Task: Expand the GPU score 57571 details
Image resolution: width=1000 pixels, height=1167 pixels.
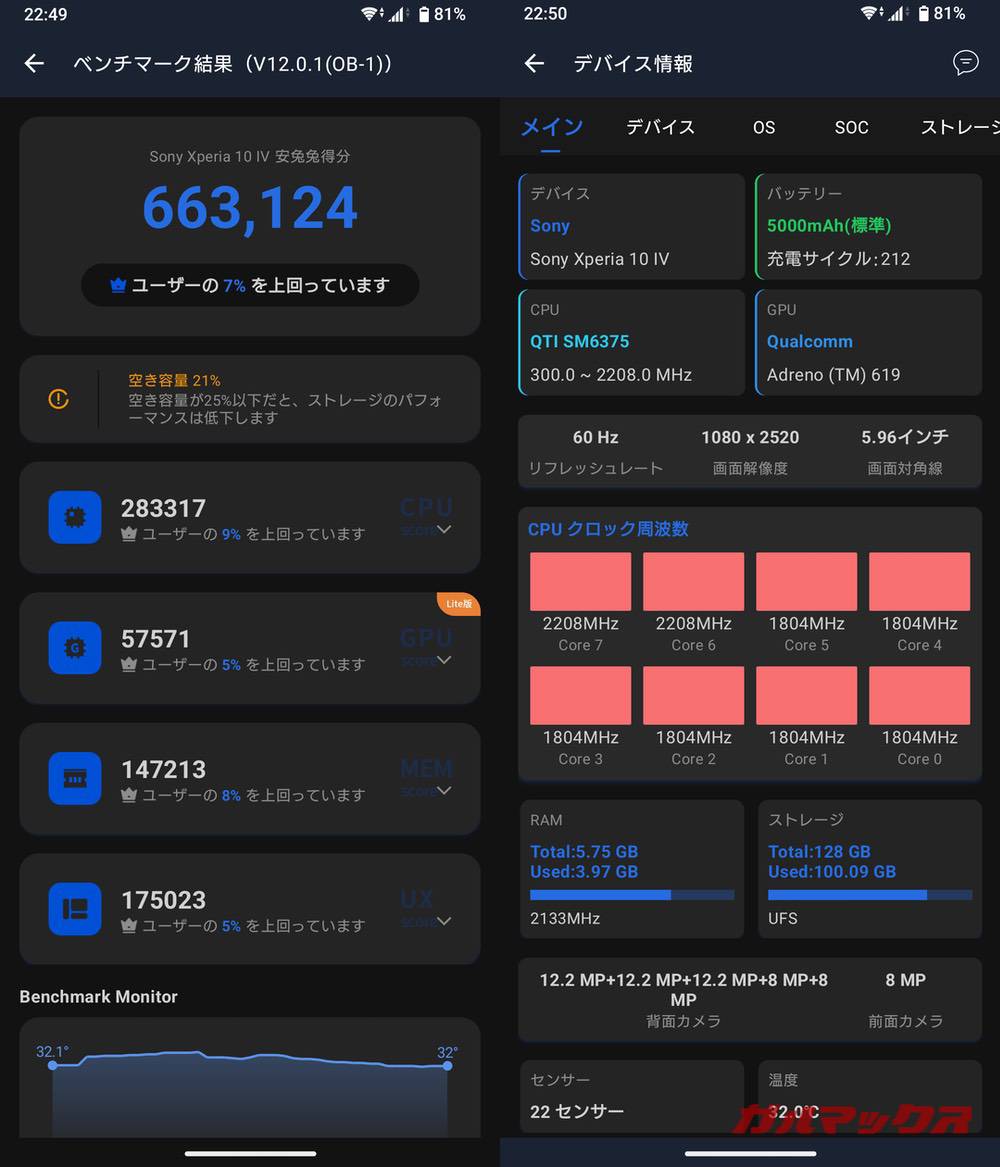Action: click(444, 660)
